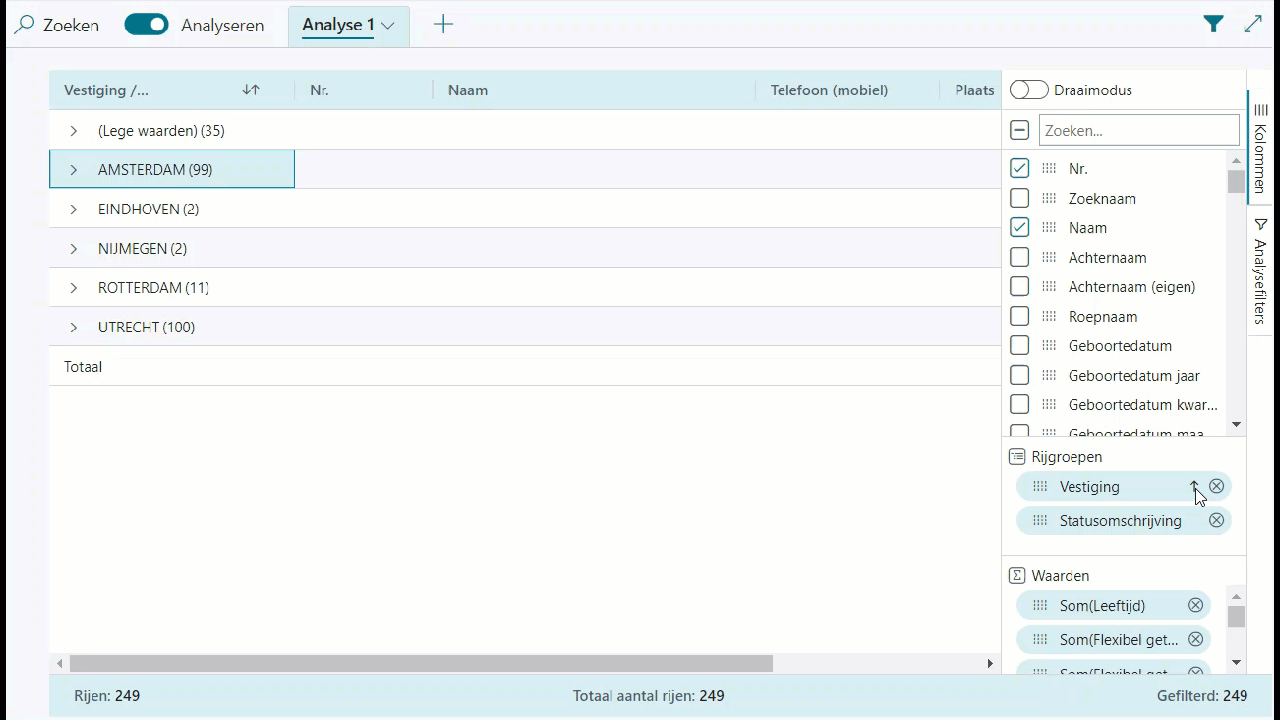Click the sort icon in Vestiging column header

pos(251,90)
